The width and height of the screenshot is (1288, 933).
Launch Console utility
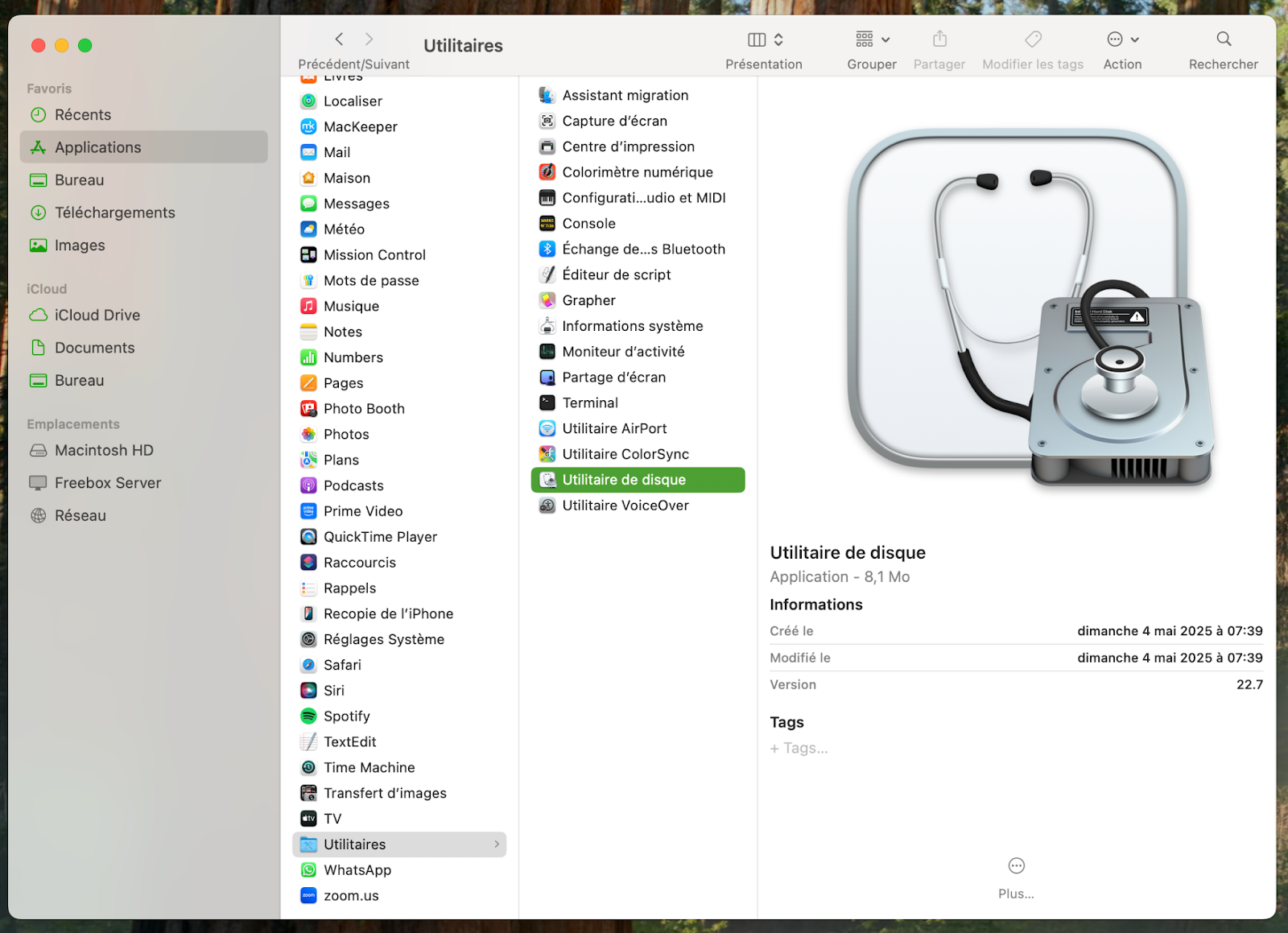click(x=588, y=223)
